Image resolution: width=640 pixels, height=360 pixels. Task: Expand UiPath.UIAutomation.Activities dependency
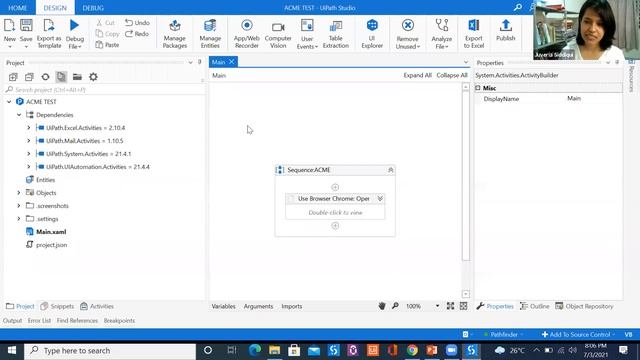click(29, 167)
